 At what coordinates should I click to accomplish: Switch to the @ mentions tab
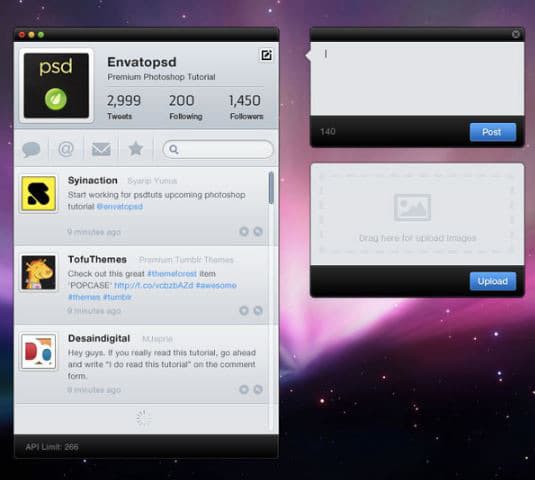[66, 149]
